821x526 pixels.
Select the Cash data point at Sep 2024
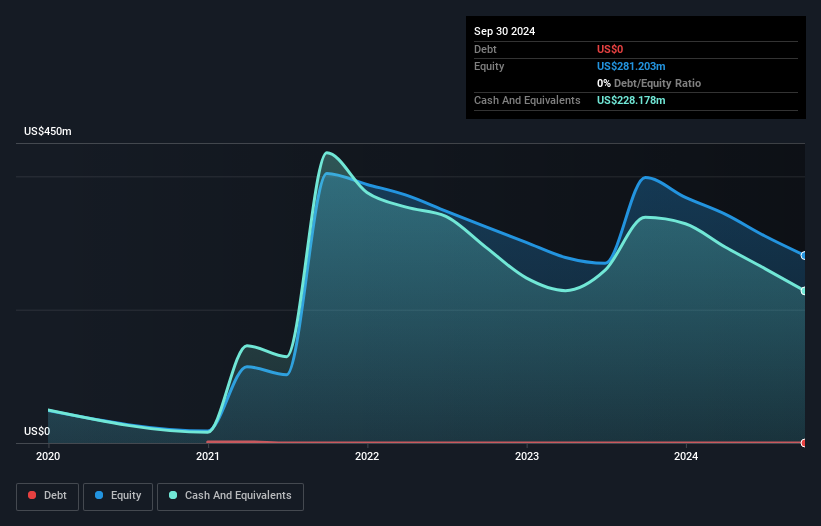(x=804, y=291)
